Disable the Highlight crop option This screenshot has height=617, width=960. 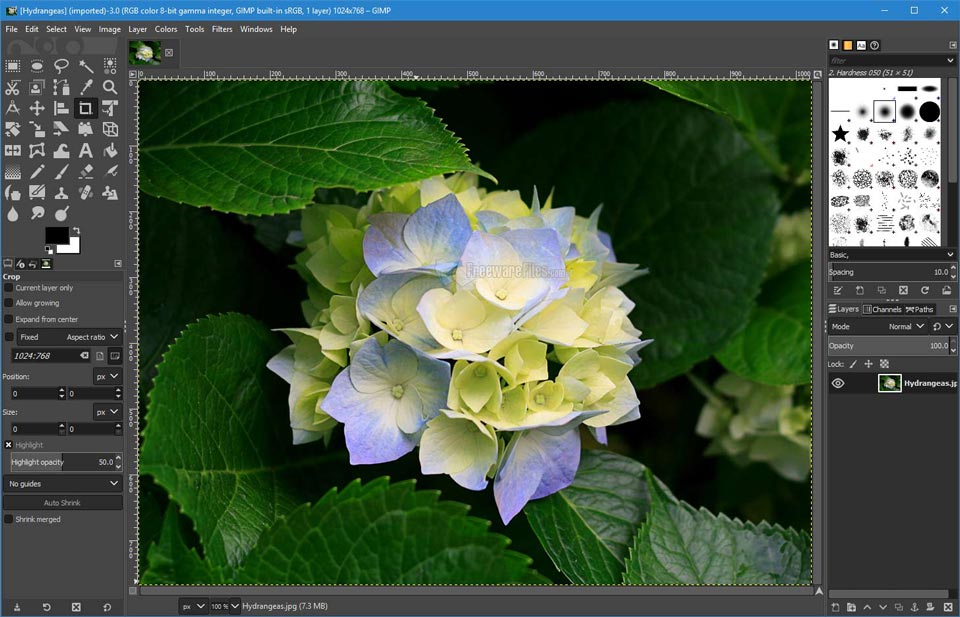(x=8, y=444)
